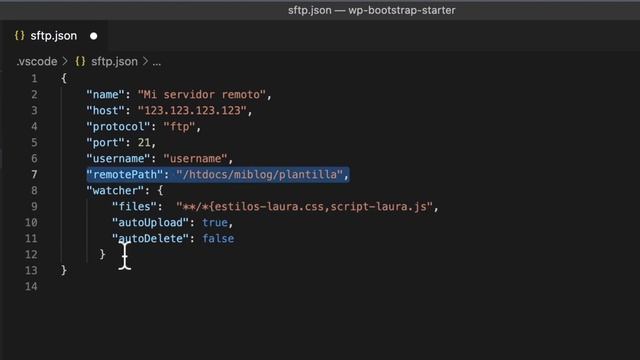Image resolution: width=640 pixels, height=360 pixels.
Task: Click the false value of autoDelete
Action: (218, 239)
